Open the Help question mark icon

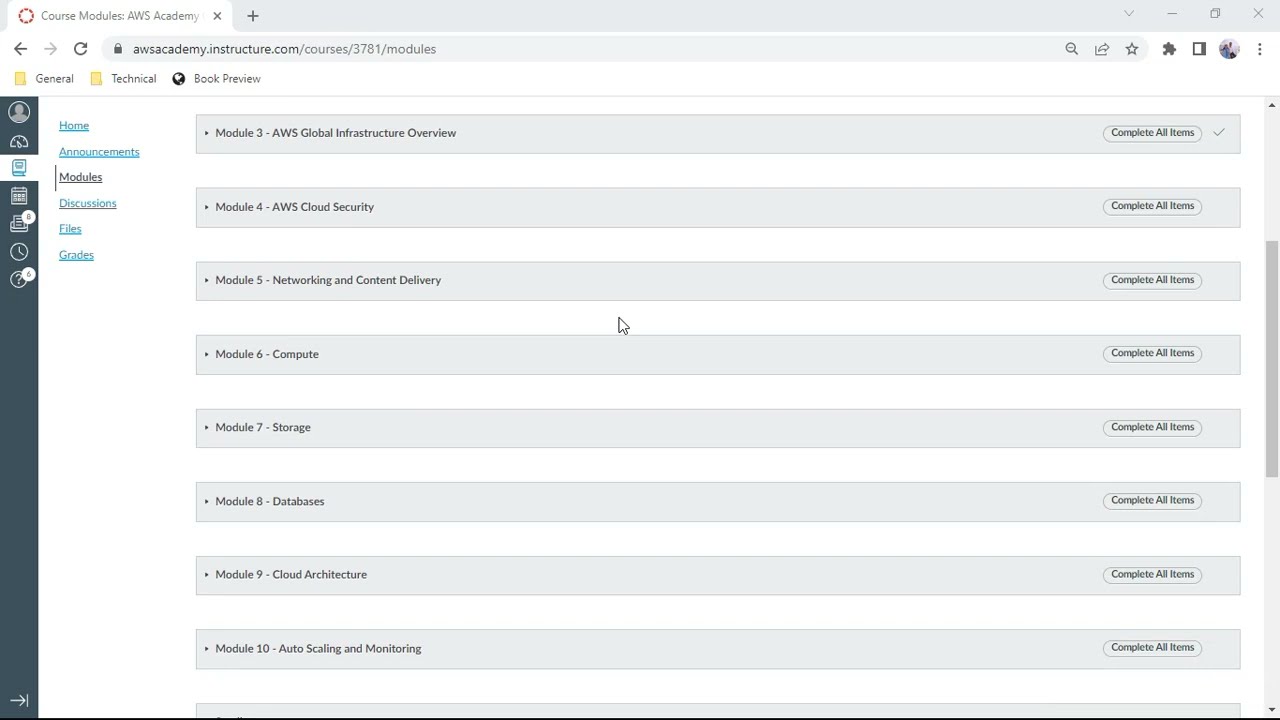coord(19,279)
